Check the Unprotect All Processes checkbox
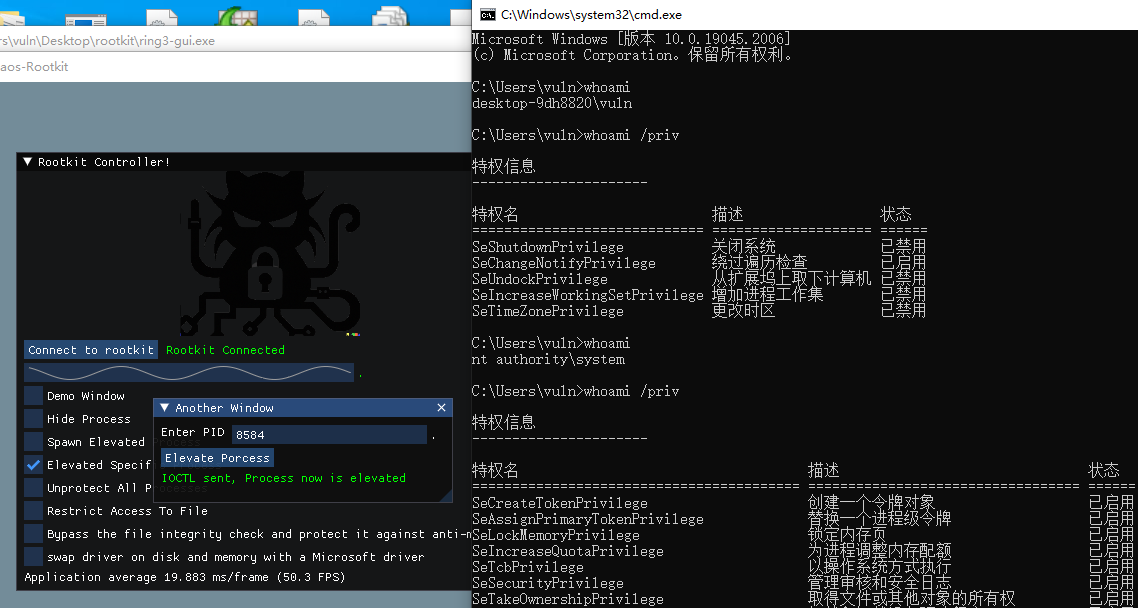The width and height of the screenshot is (1138, 608). pos(33,488)
